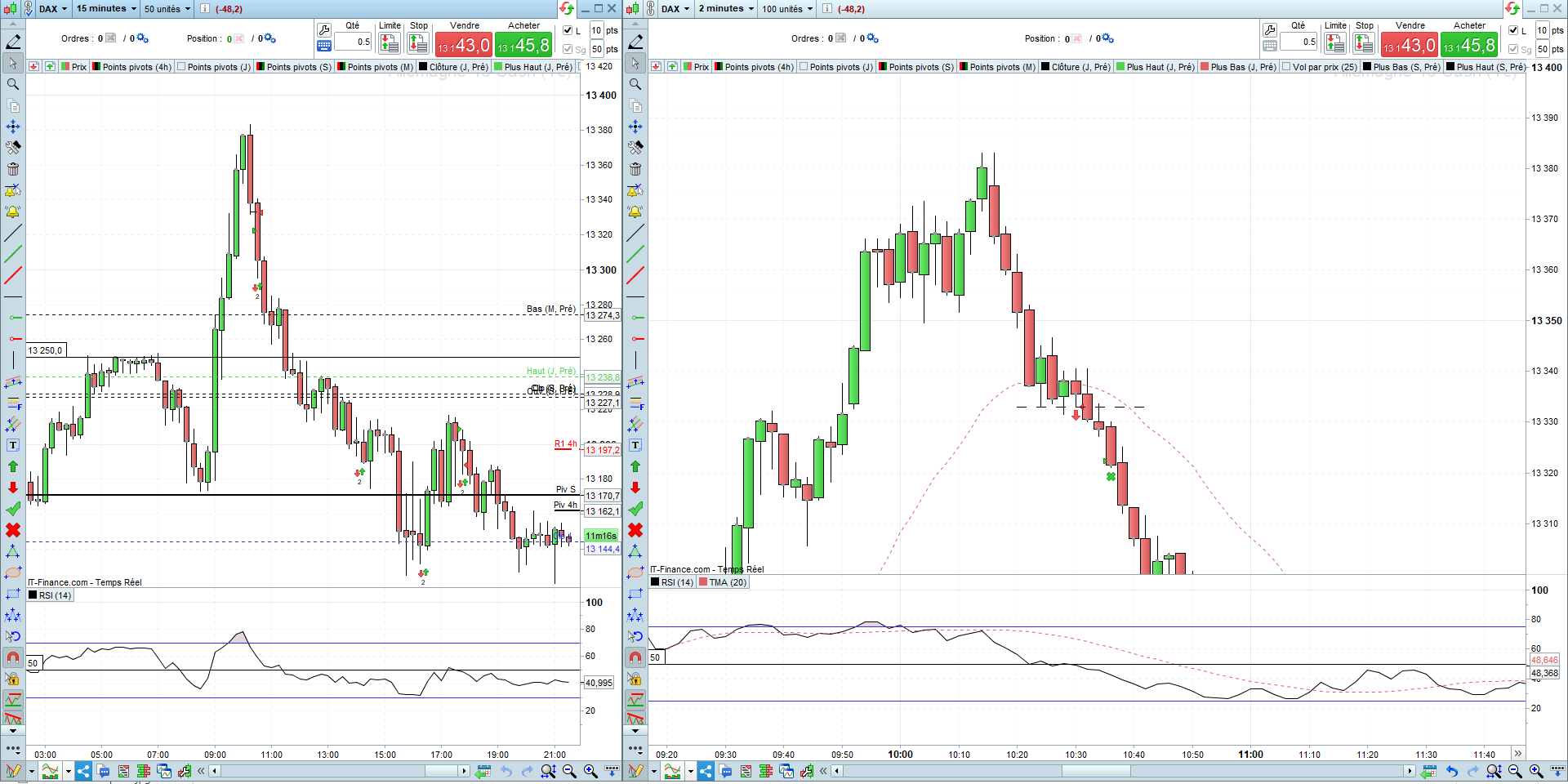The image size is (1568, 784).
Task: Toggle Points pivots (J) checkbox on left chart
Action: point(181,67)
